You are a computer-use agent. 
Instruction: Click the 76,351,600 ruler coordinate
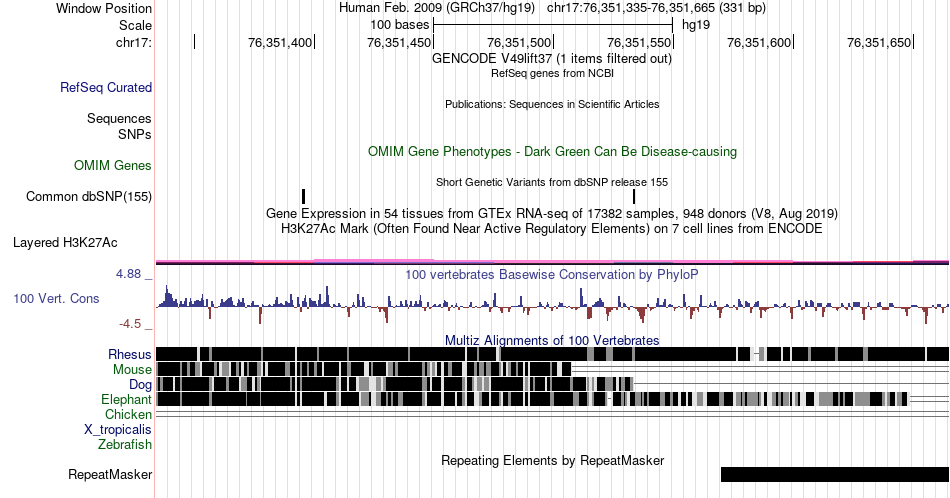(759, 42)
